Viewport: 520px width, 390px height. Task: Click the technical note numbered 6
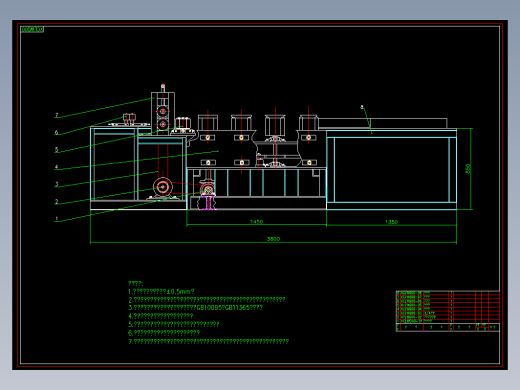click(x=164, y=333)
